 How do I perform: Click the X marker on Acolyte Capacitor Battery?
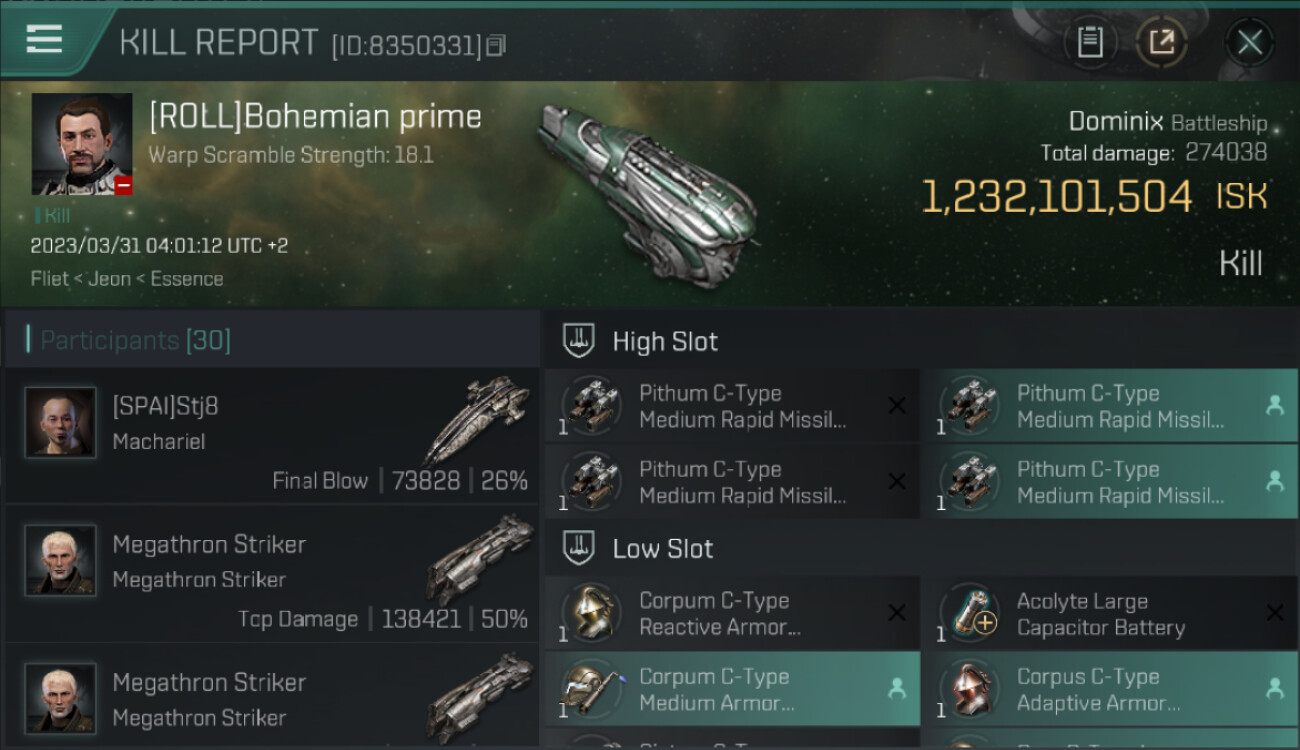click(1274, 613)
